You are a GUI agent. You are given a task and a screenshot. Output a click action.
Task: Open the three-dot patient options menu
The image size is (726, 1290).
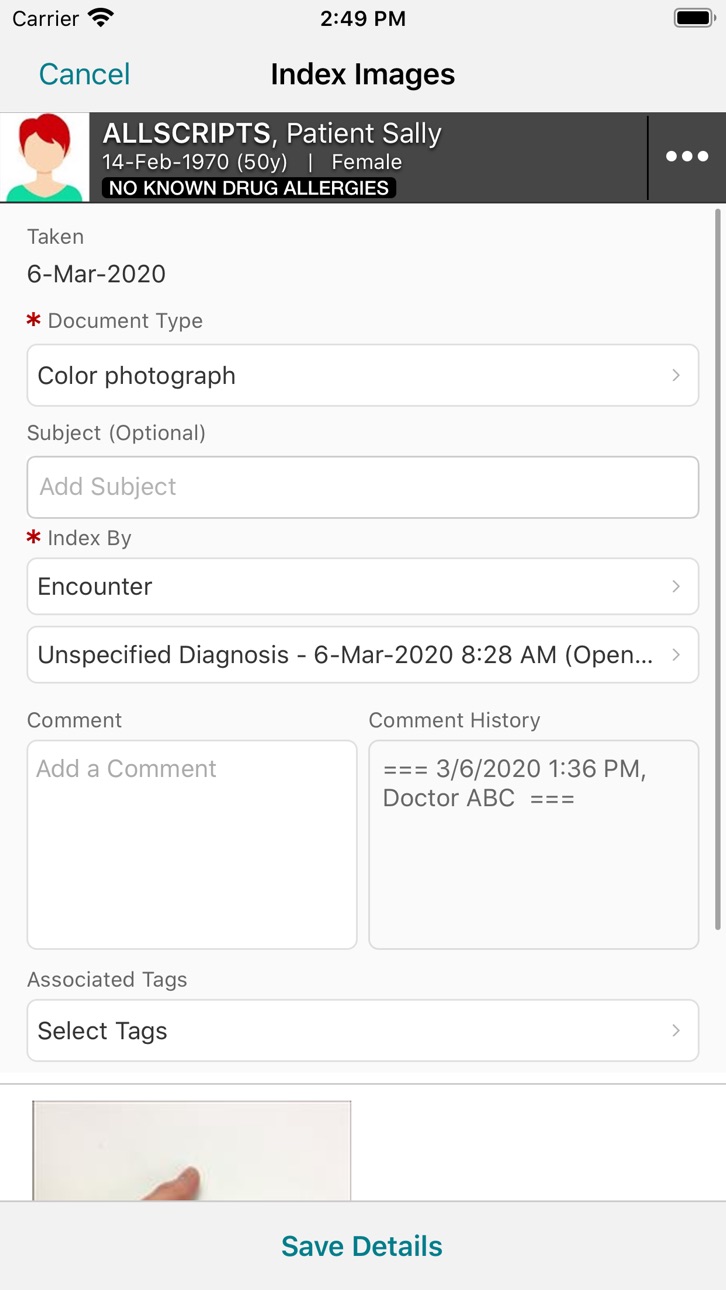pyautogui.click(x=687, y=157)
